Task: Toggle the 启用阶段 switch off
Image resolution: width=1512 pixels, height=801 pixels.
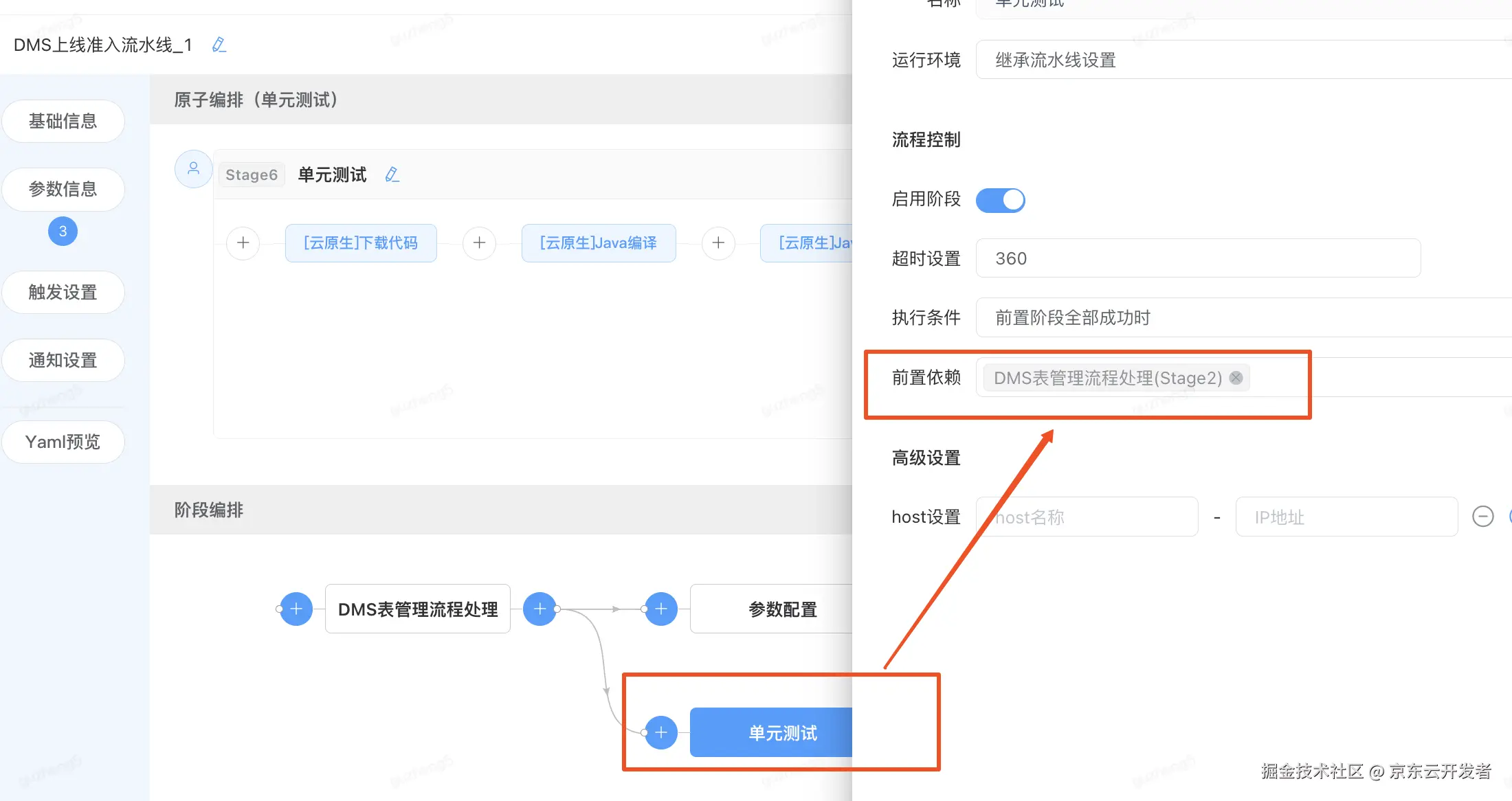Action: click(1001, 200)
